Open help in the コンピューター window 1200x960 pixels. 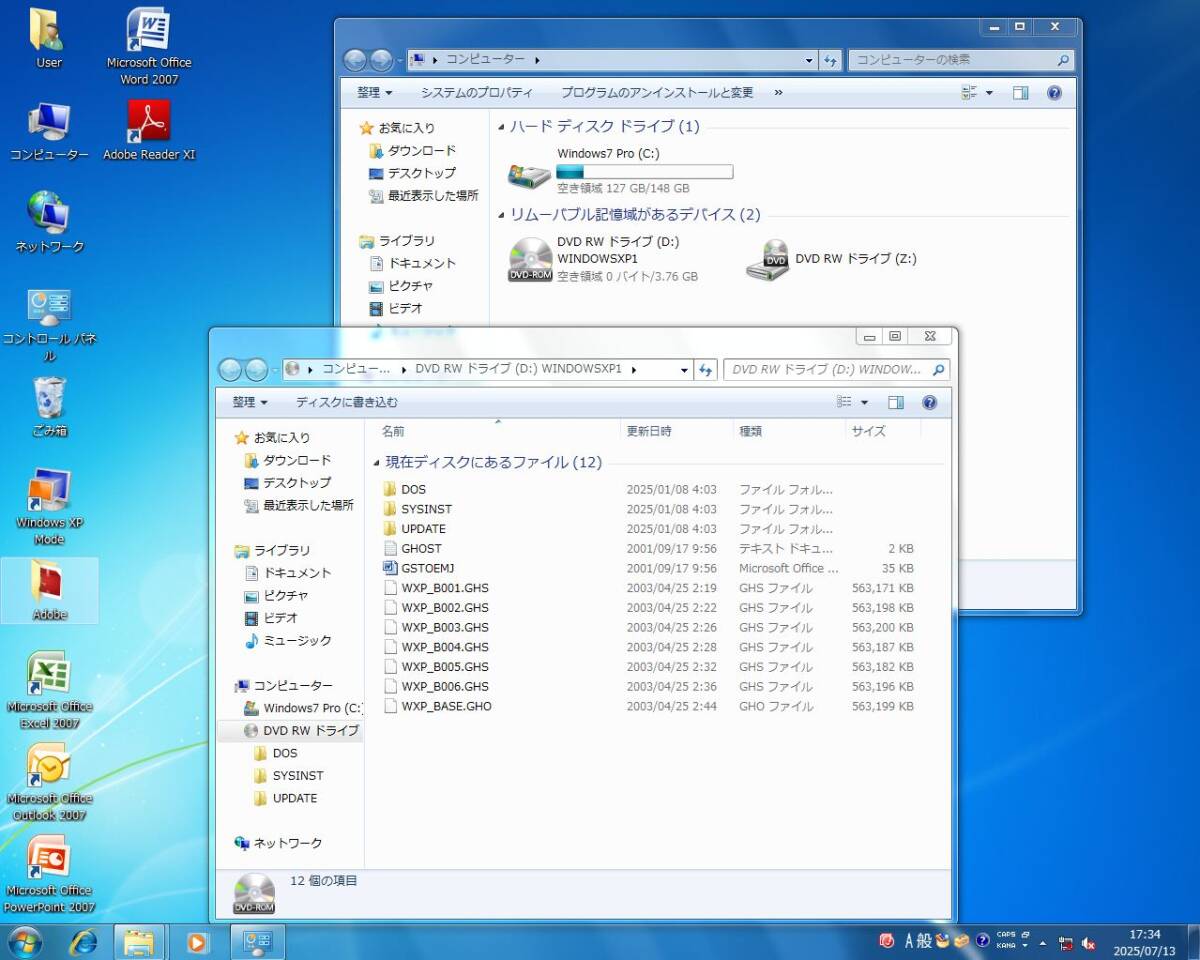[x=1054, y=92]
